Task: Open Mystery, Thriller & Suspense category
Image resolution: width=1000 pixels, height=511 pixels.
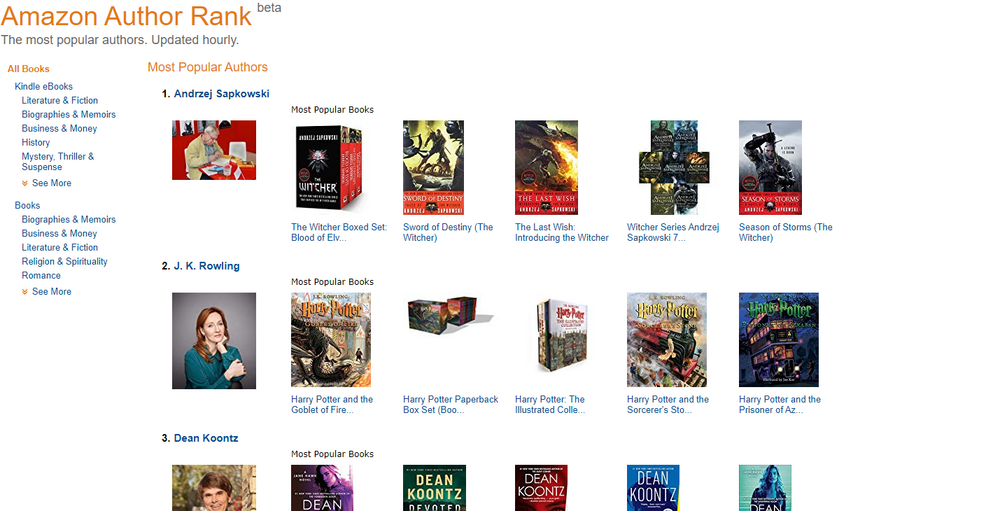Action: 57,161
